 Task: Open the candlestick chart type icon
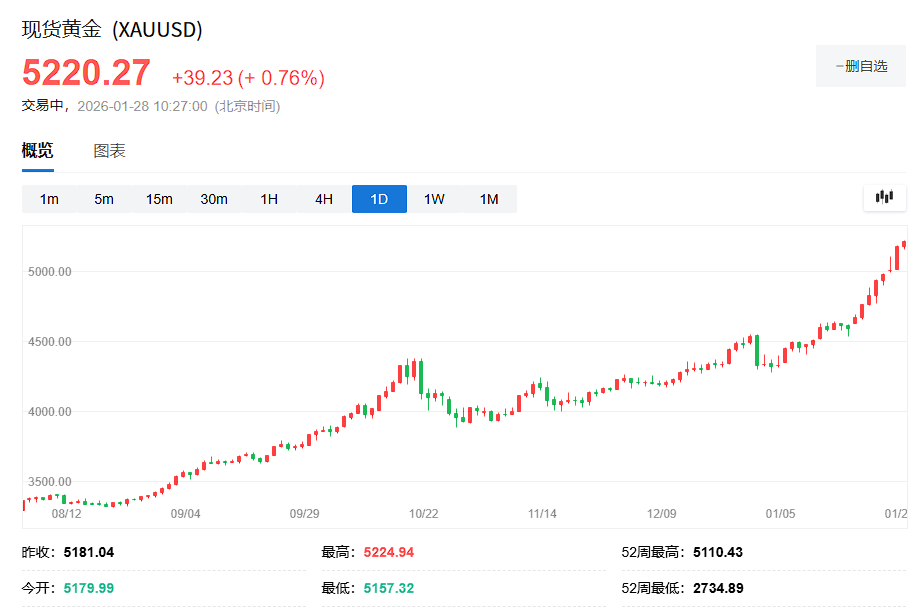coord(884,197)
